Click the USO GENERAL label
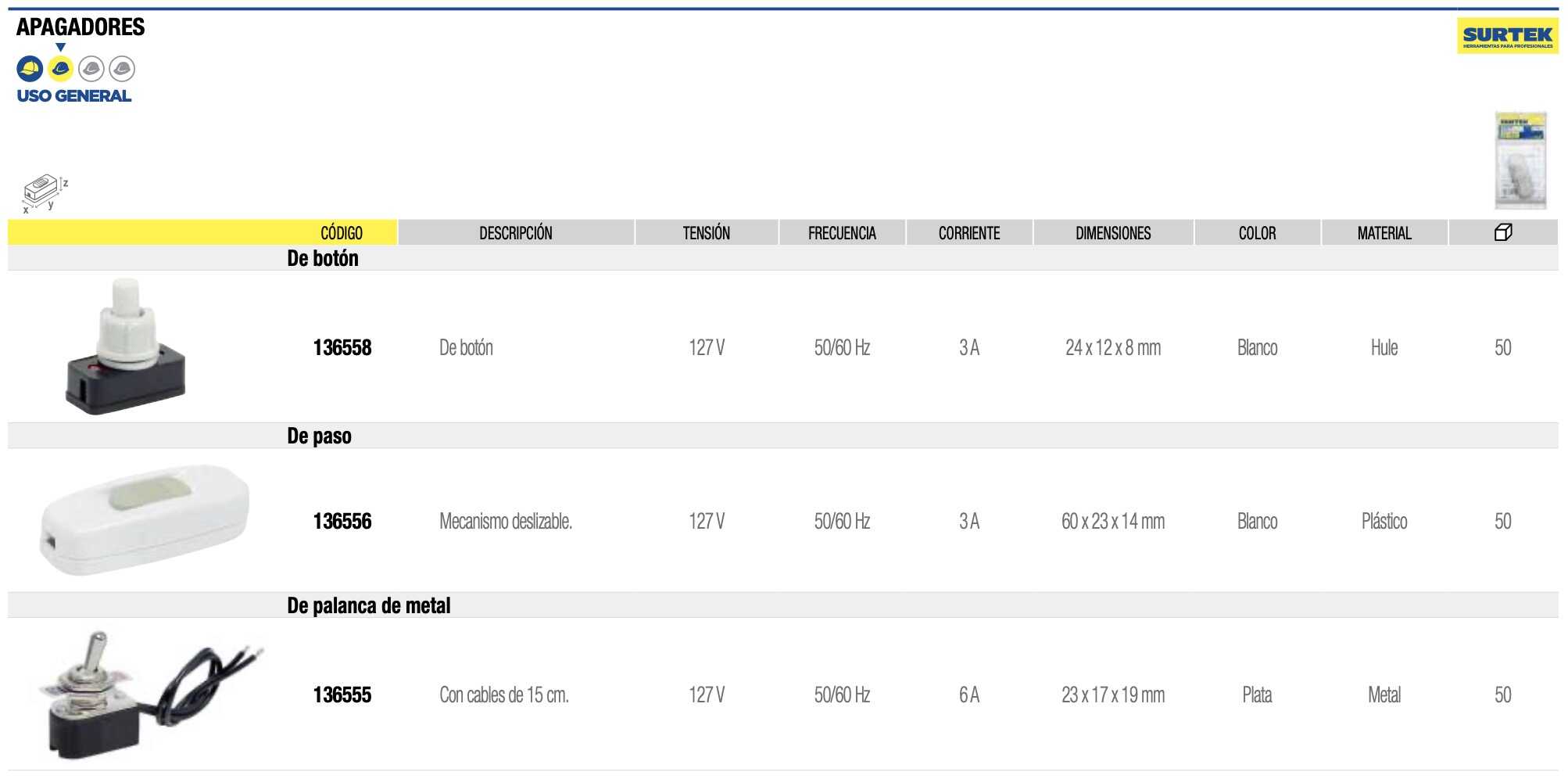 tap(74, 96)
